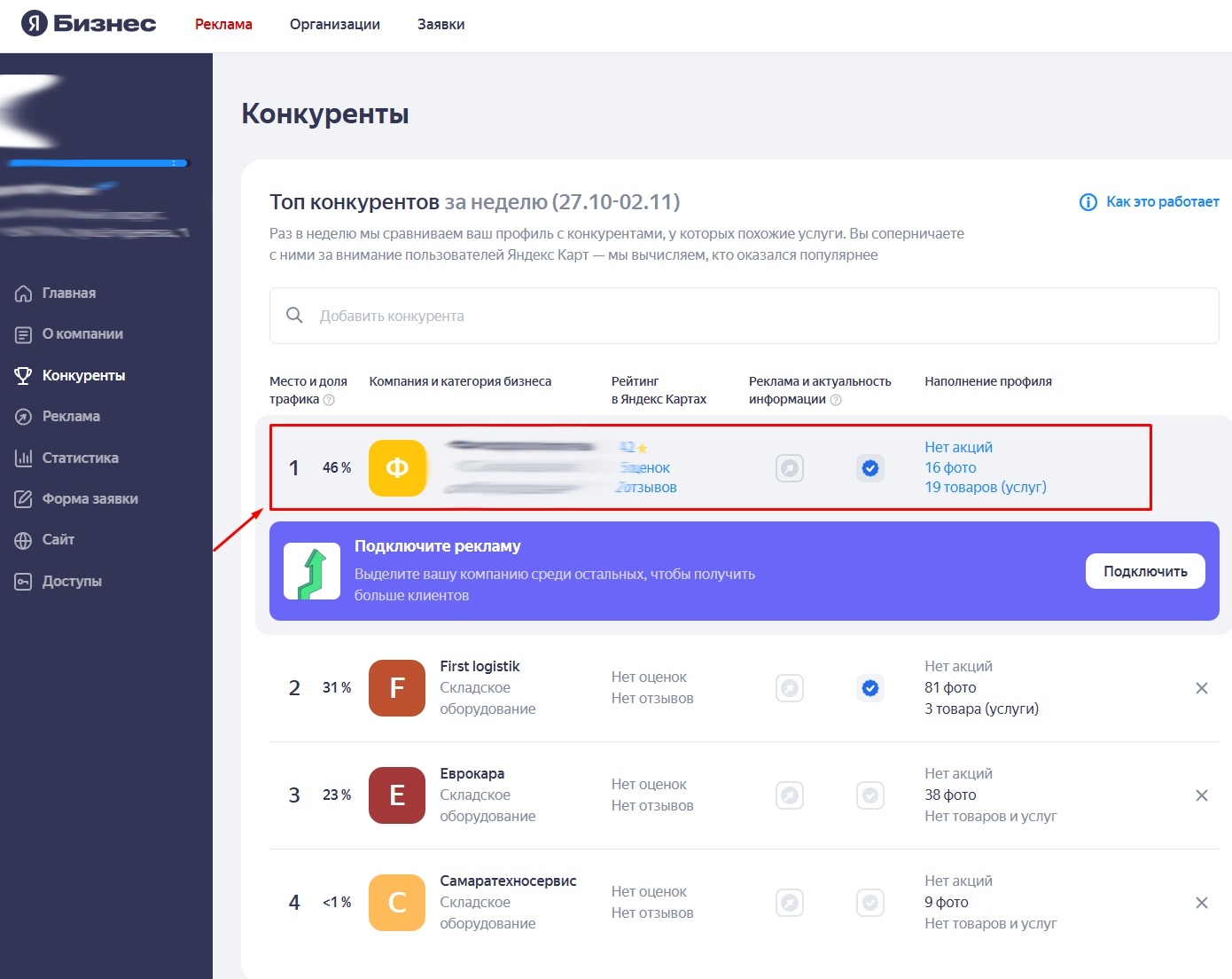
Task: Click the Еврокара advertising status icon
Action: [789, 795]
